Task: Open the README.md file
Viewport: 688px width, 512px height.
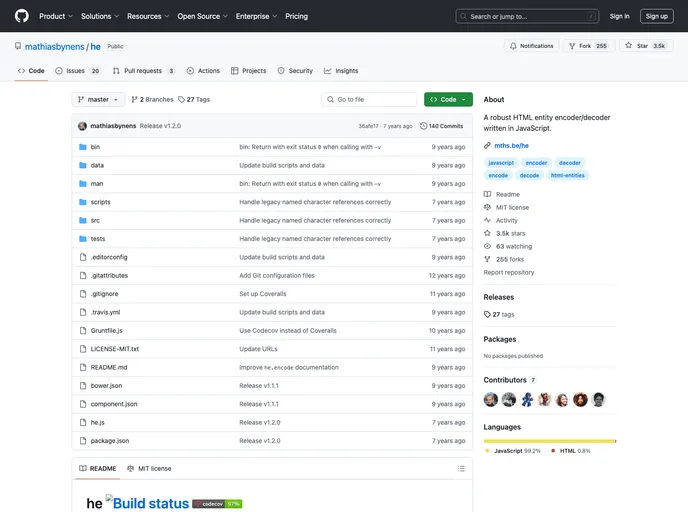Action: tap(109, 367)
